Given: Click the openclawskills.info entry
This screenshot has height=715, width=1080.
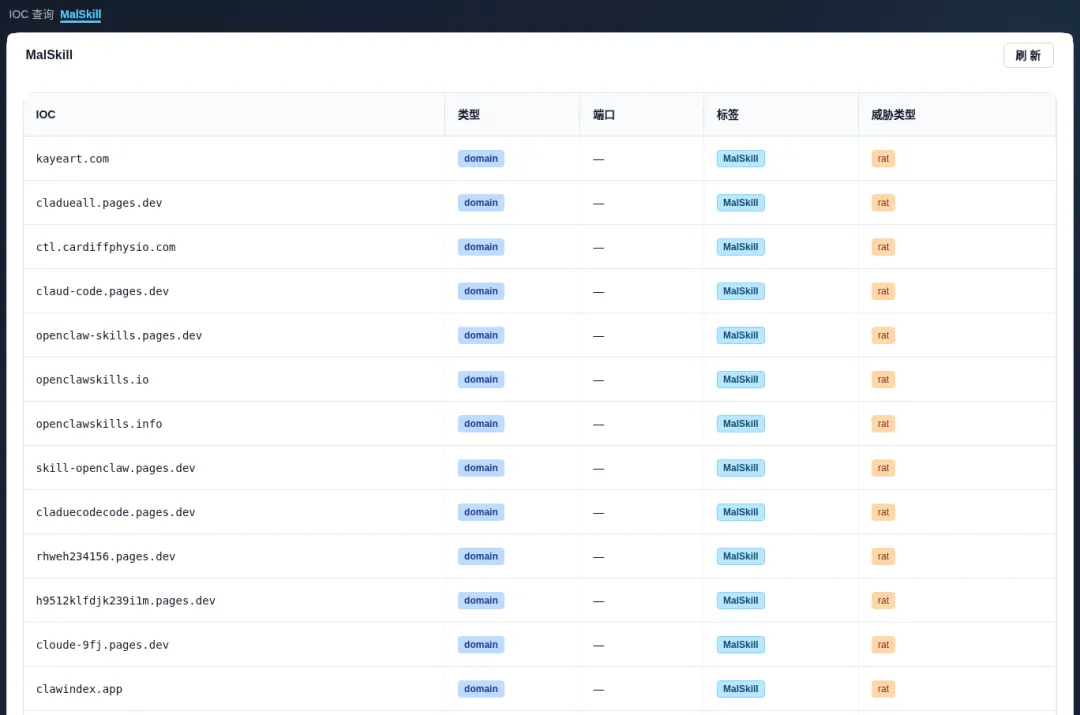Looking at the screenshot, I should (x=99, y=424).
